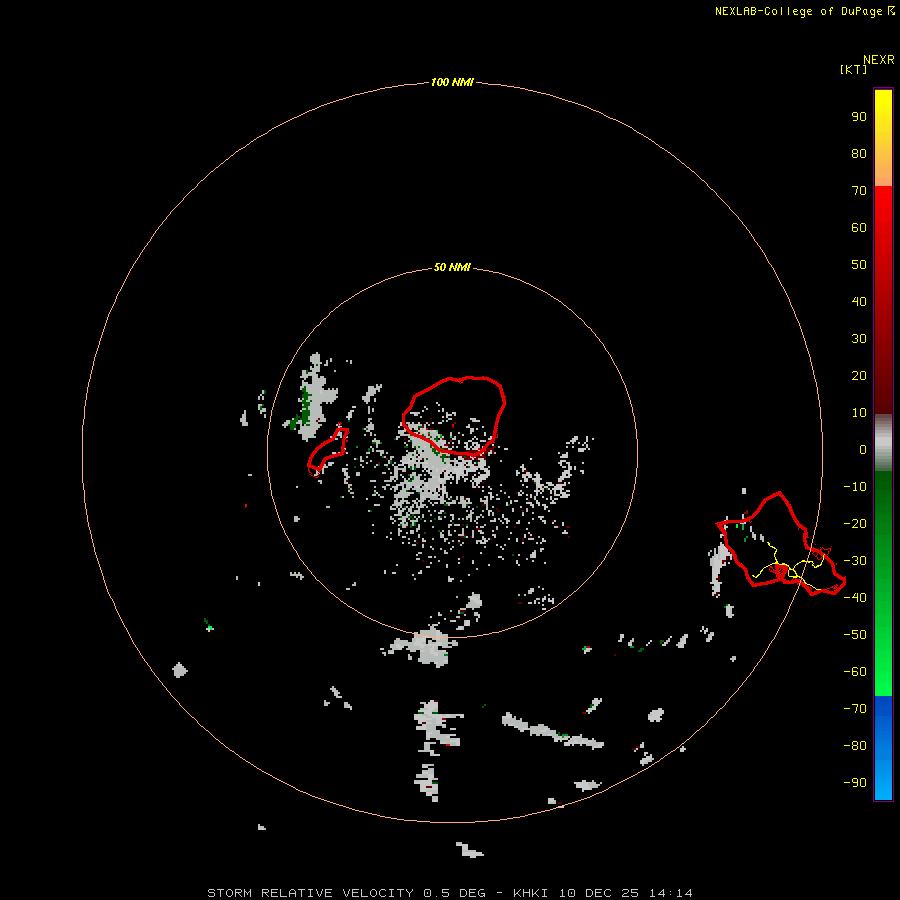Viewport: 900px width, 900px height.
Task: Click the 14:14 timestamp text
Action: pyautogui.click(x=670, y=893)
